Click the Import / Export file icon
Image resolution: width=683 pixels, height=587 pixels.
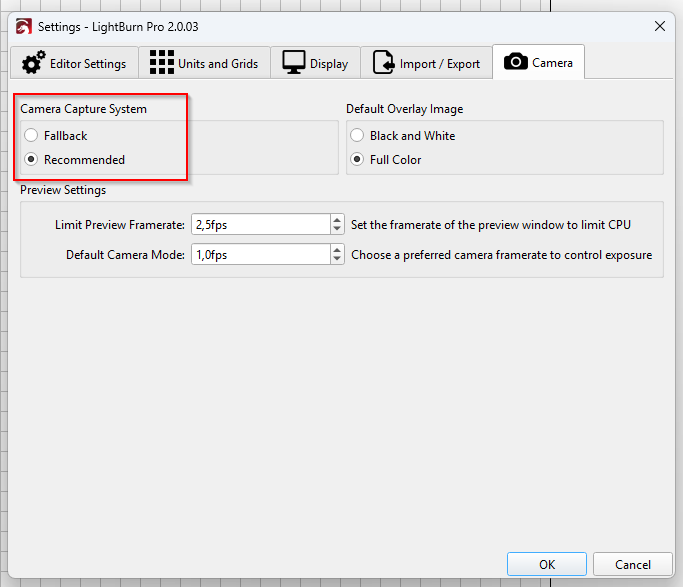[384, 63]
